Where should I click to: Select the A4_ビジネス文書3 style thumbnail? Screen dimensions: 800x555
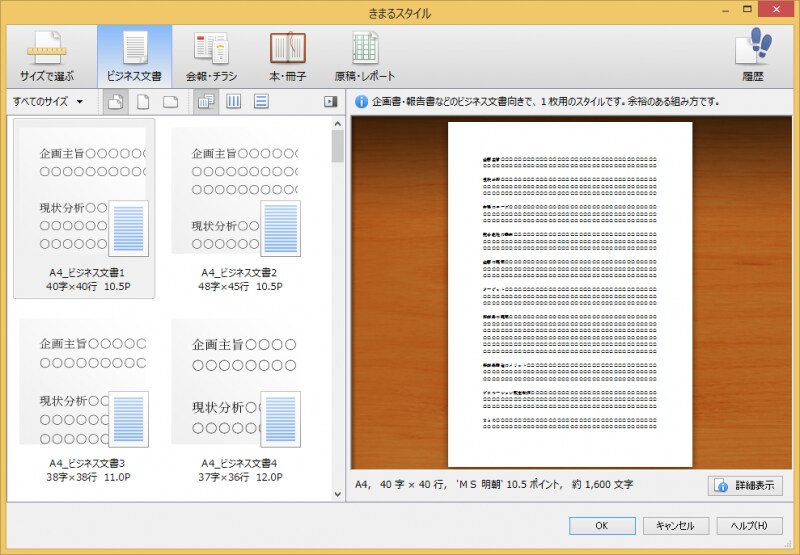click(84, 400)
